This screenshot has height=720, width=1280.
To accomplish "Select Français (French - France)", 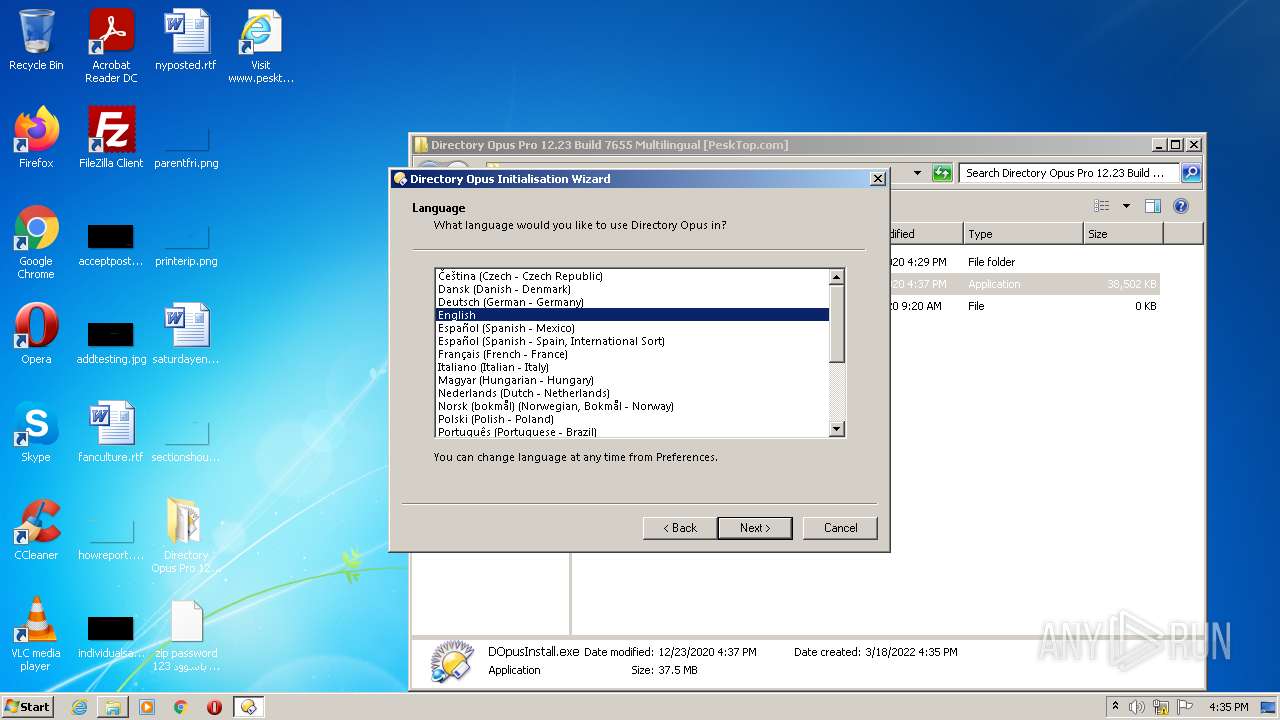I will [632, 354].
